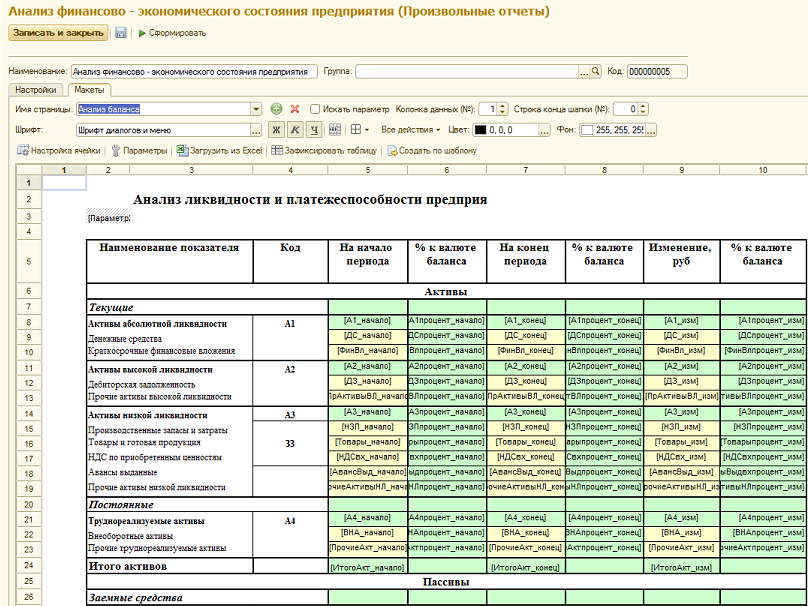
Task: Click the [ИтогоАкт_начало] cell
Action: [367, 568]
